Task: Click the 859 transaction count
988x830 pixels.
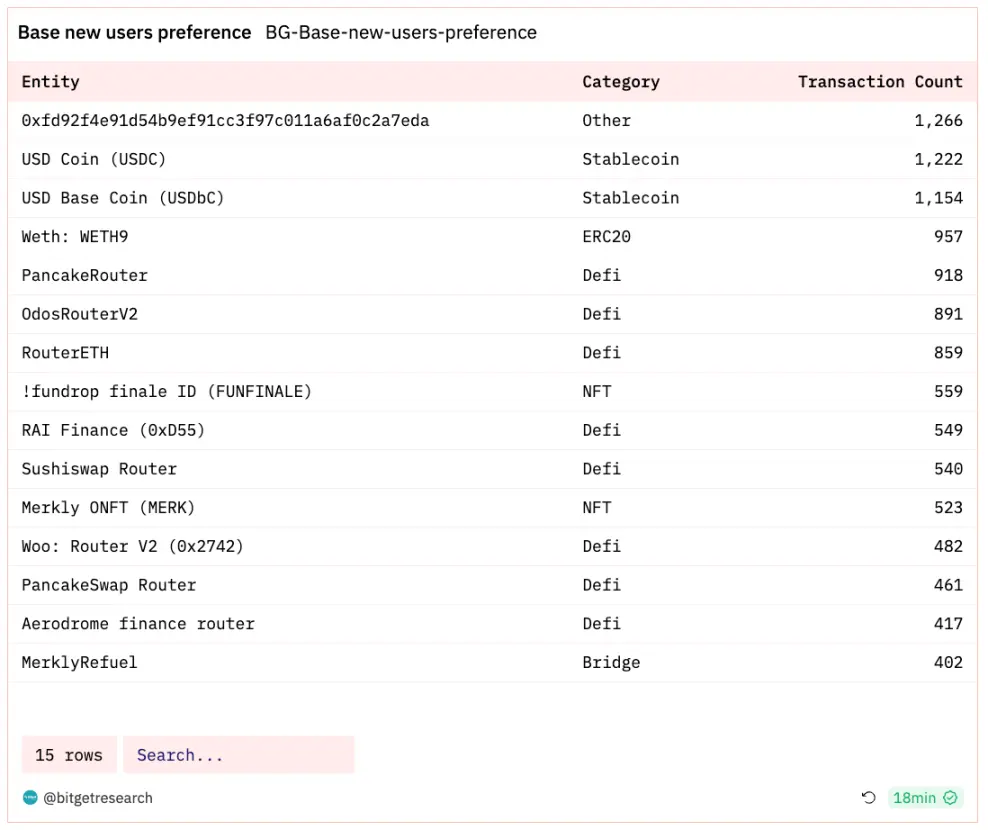Action: 948,352
